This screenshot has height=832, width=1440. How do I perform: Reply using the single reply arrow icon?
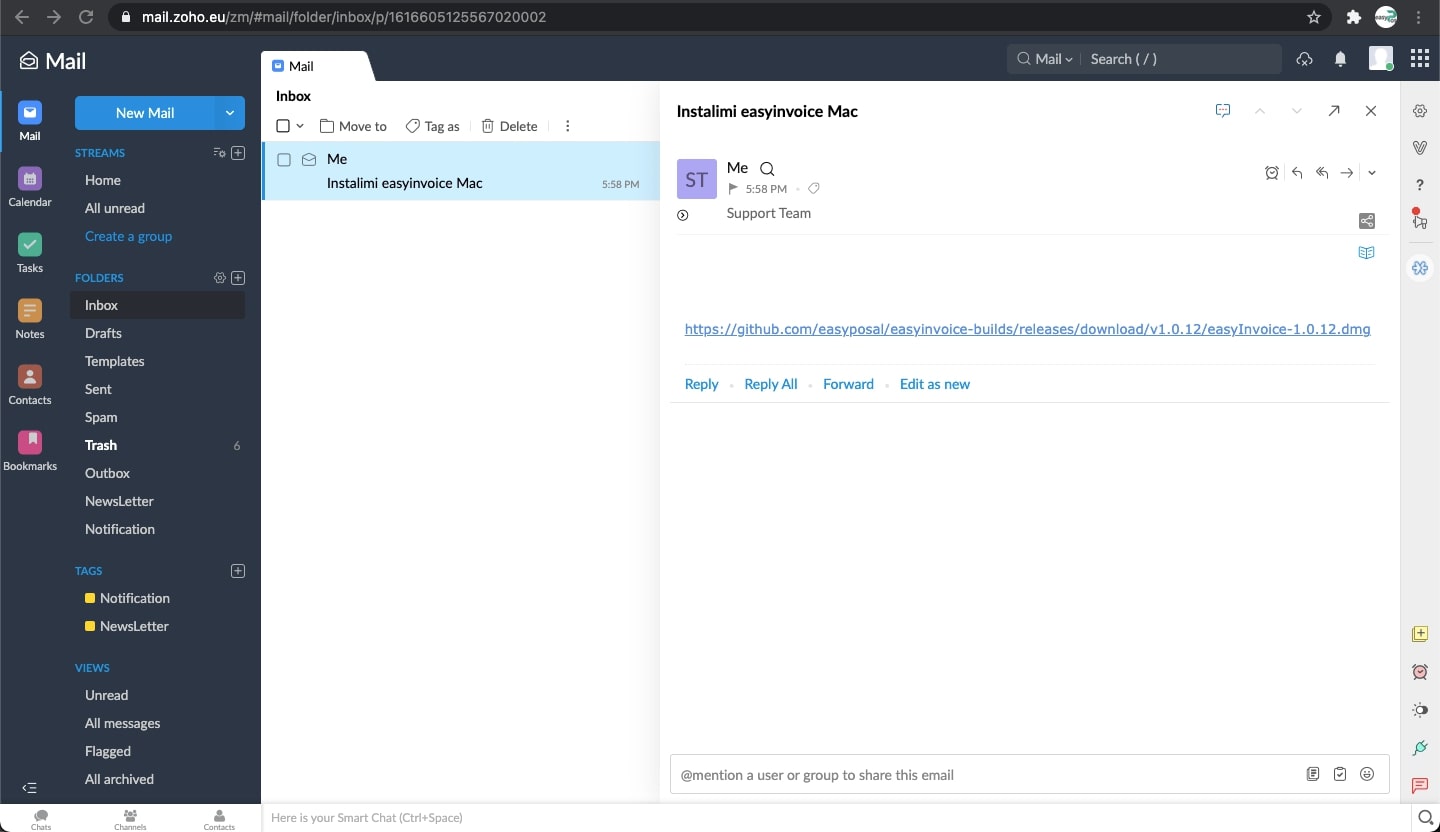click(1296, 172)
